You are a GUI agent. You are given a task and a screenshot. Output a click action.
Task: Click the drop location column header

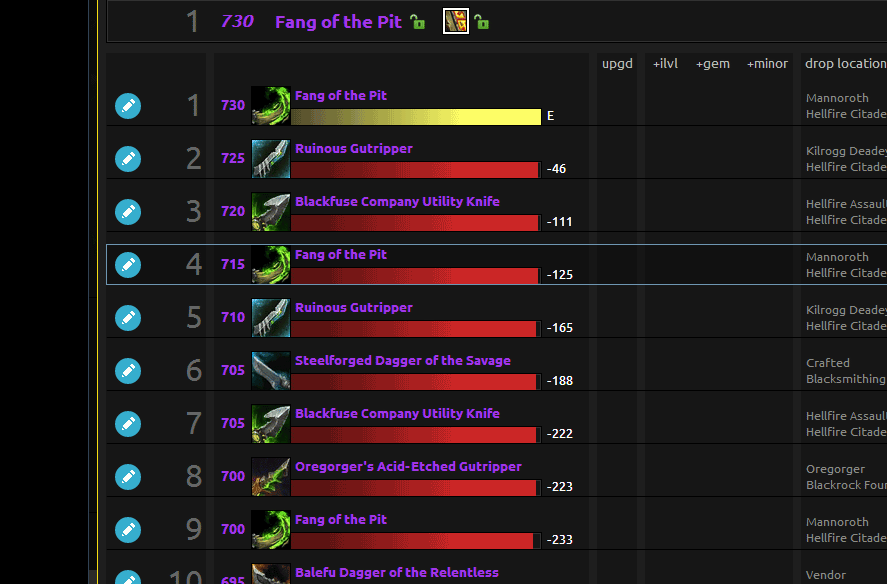844,64
